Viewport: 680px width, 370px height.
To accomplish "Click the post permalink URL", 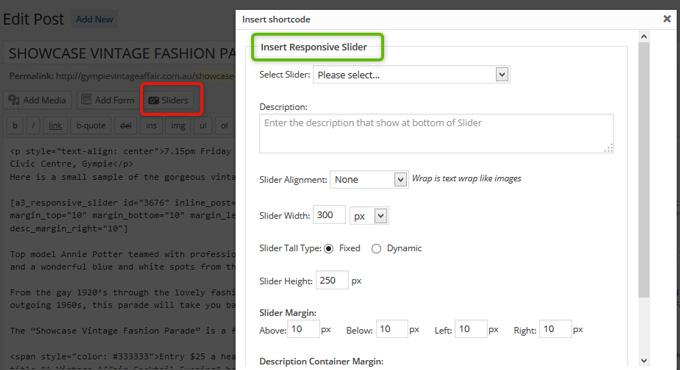I will [x=146, y=76].
